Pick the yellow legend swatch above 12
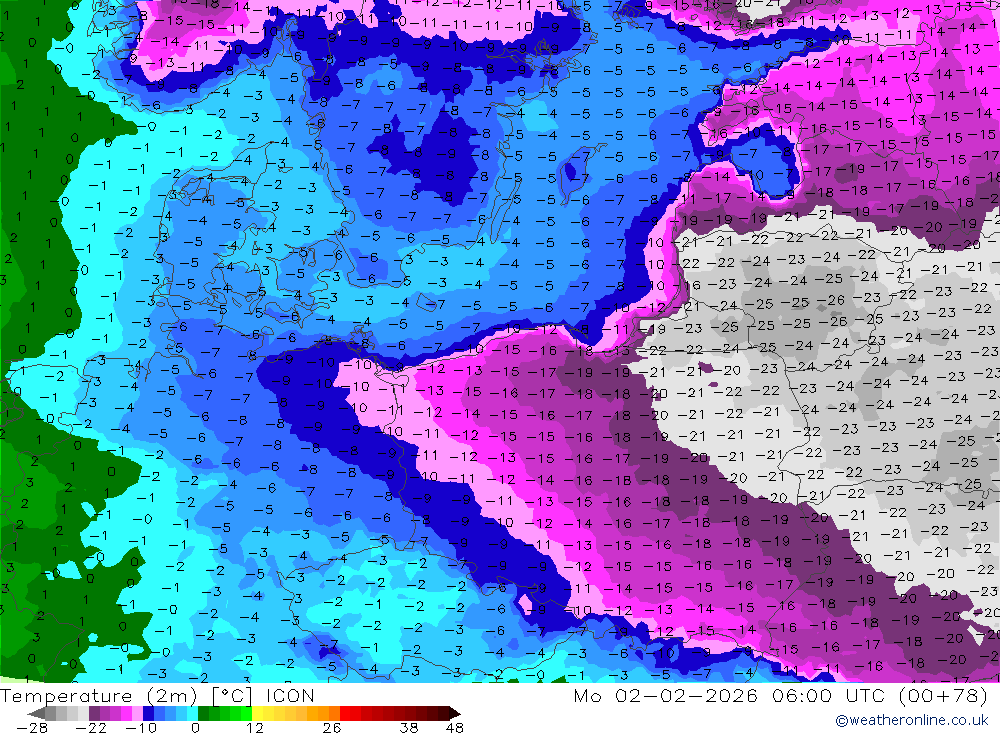Image resolution: width=1000 pixels, height=733 pixels. click(x=257, y=713)
